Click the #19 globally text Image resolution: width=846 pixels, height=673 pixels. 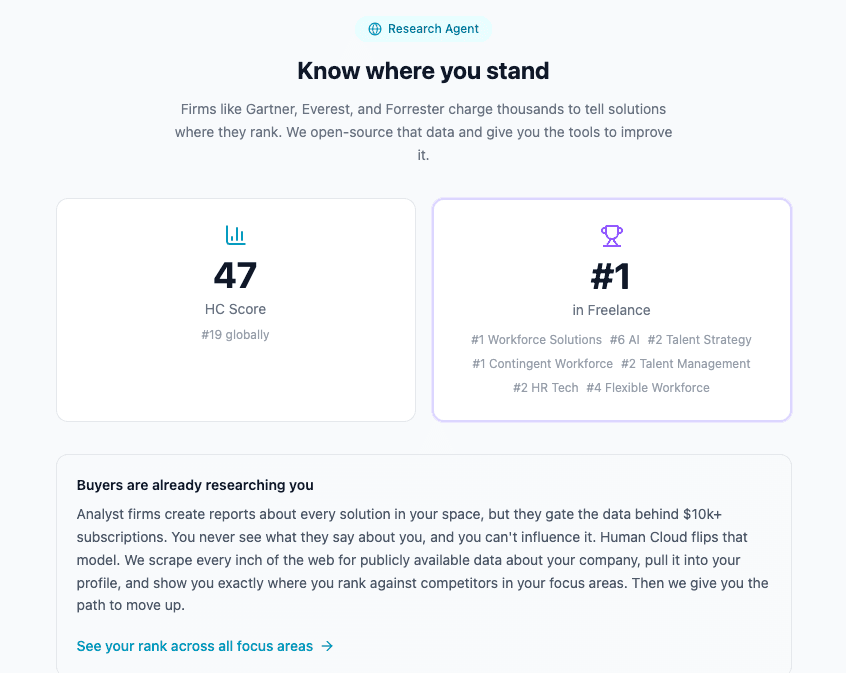tap(235, 335)
